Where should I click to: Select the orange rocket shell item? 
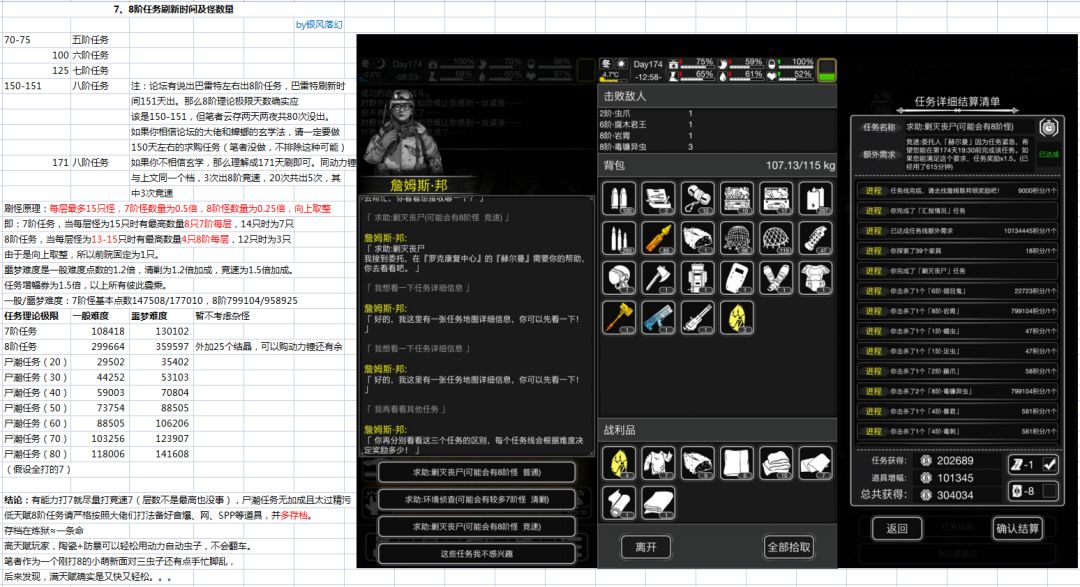tap(658, 238)
